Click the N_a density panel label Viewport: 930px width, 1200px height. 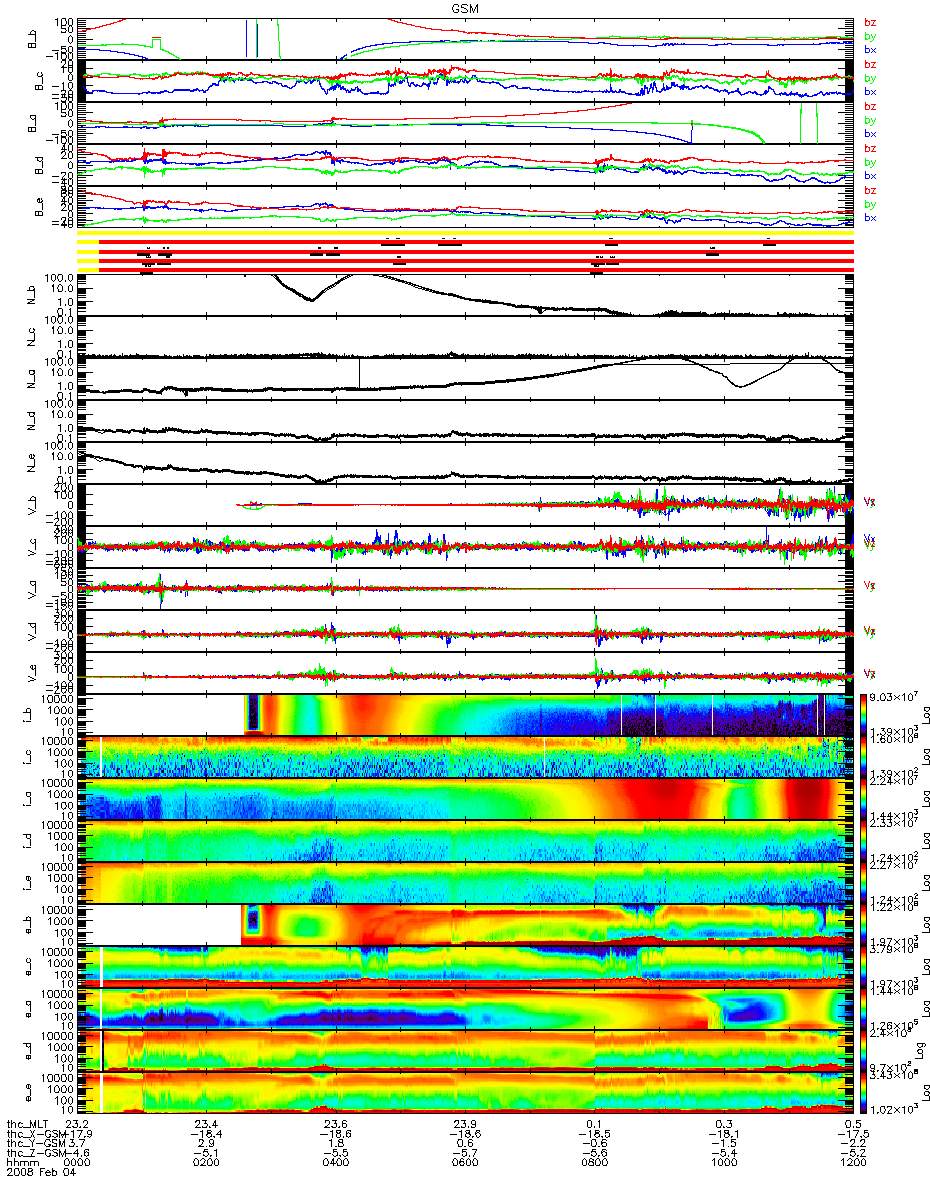coord(29,379)
